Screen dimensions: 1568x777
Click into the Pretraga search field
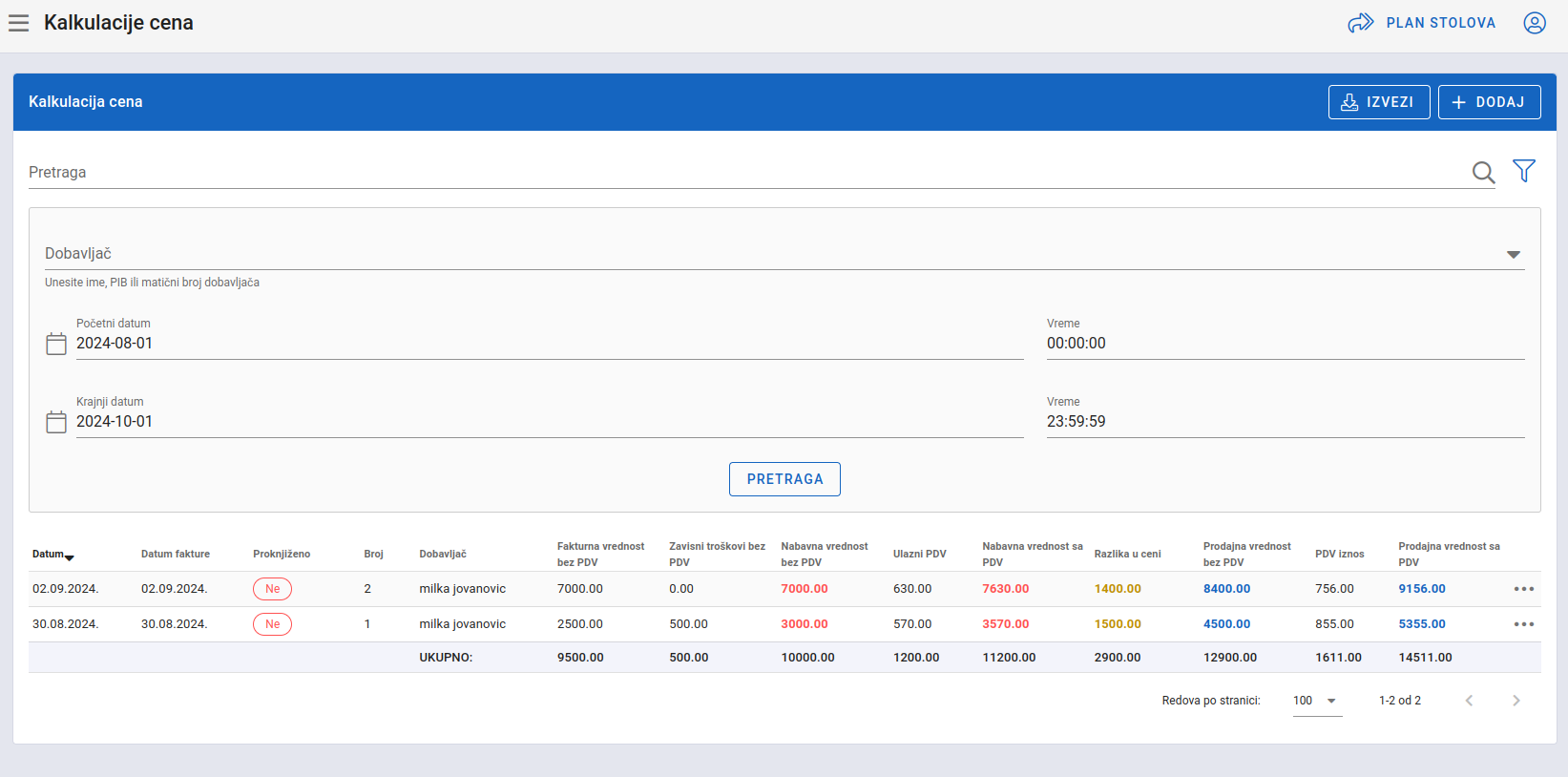pyautogui.click(x=744, y=173)
